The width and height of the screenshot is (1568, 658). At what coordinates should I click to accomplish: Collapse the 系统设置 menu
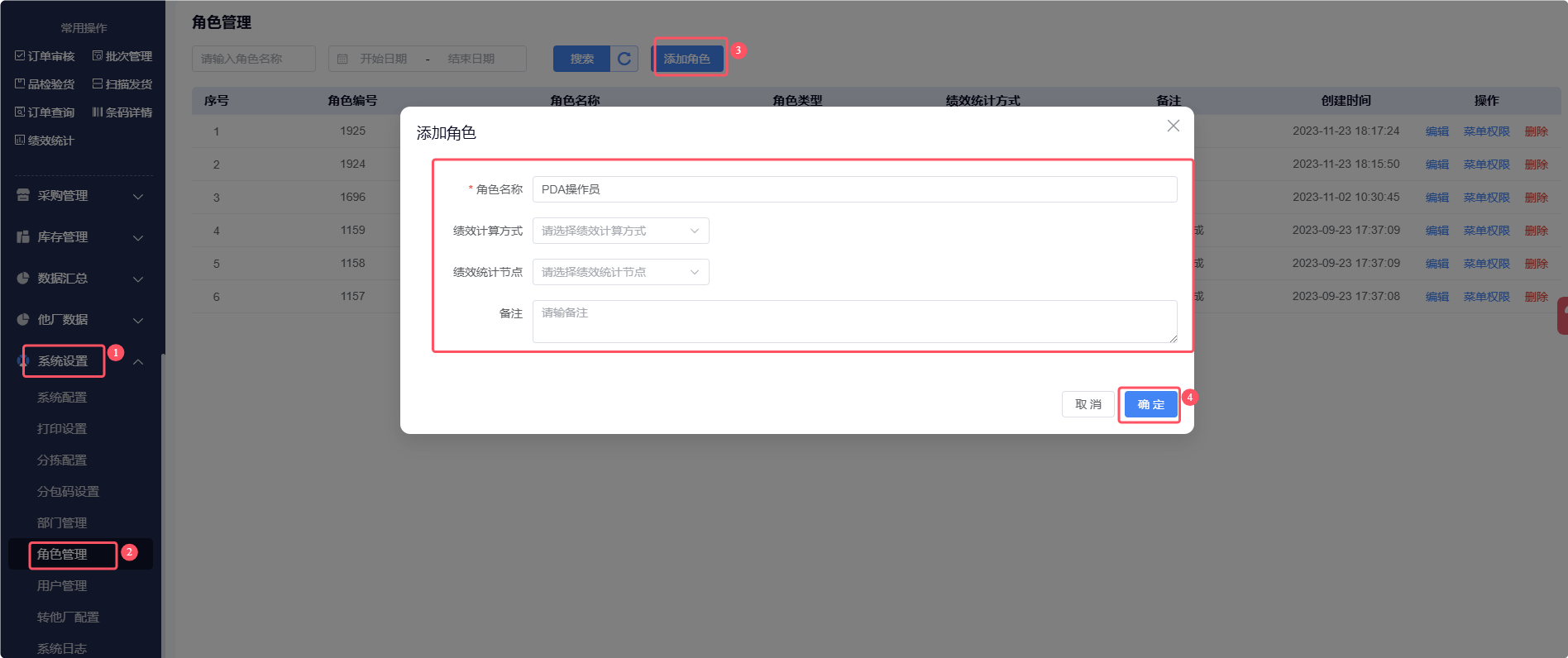point(80,361)
